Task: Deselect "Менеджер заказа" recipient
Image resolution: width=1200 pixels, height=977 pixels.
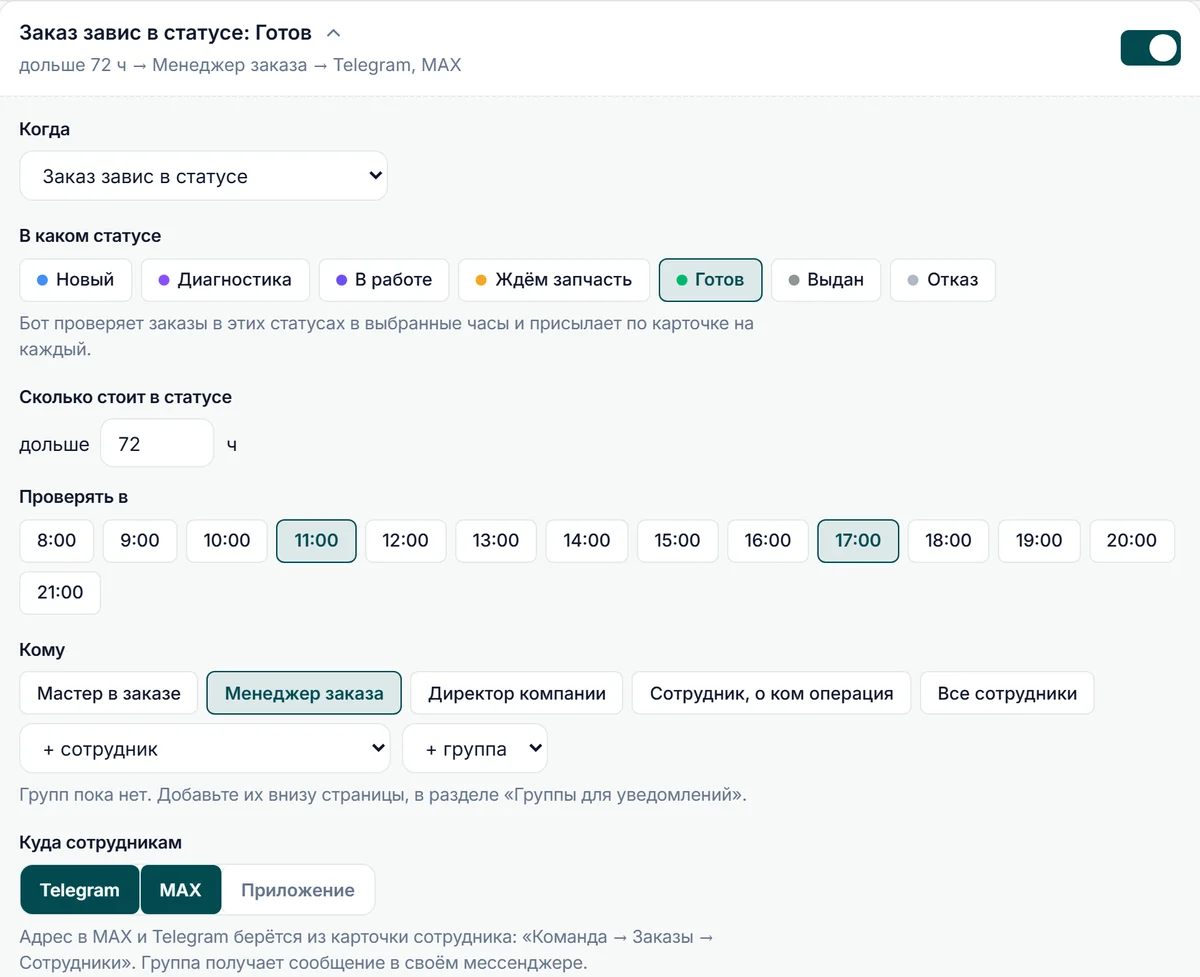Action: pyautogui.click(x=304, y=693)
